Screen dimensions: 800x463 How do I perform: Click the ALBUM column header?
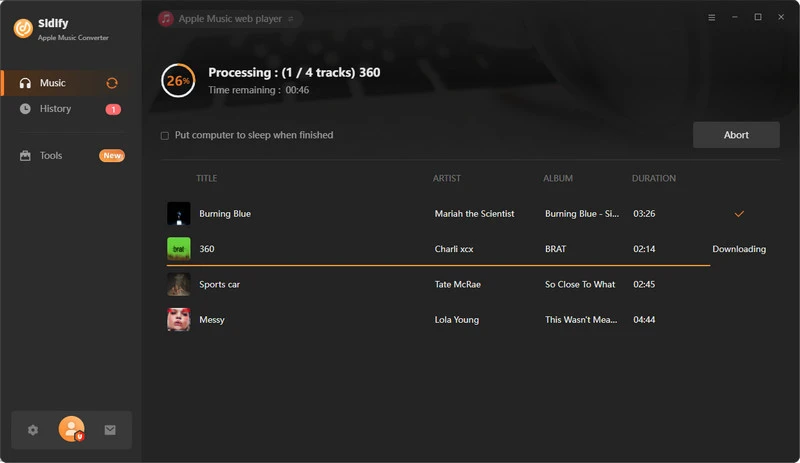point(558,178)
